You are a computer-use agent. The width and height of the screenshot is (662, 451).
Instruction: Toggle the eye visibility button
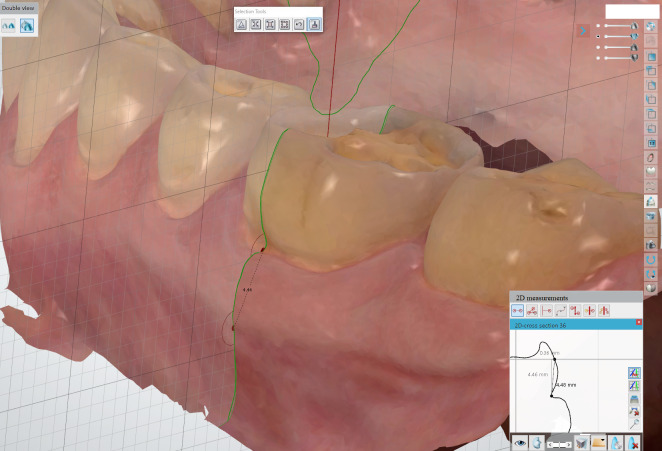520,443
